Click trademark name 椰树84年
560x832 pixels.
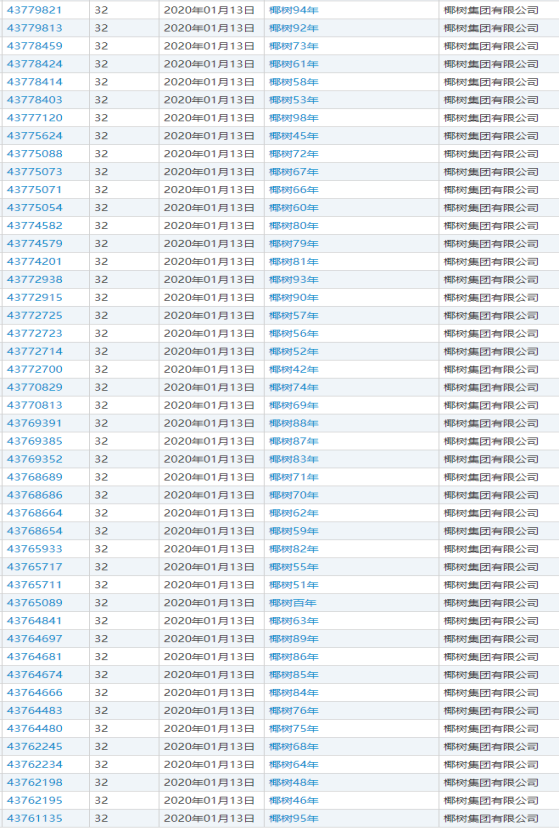294,693
